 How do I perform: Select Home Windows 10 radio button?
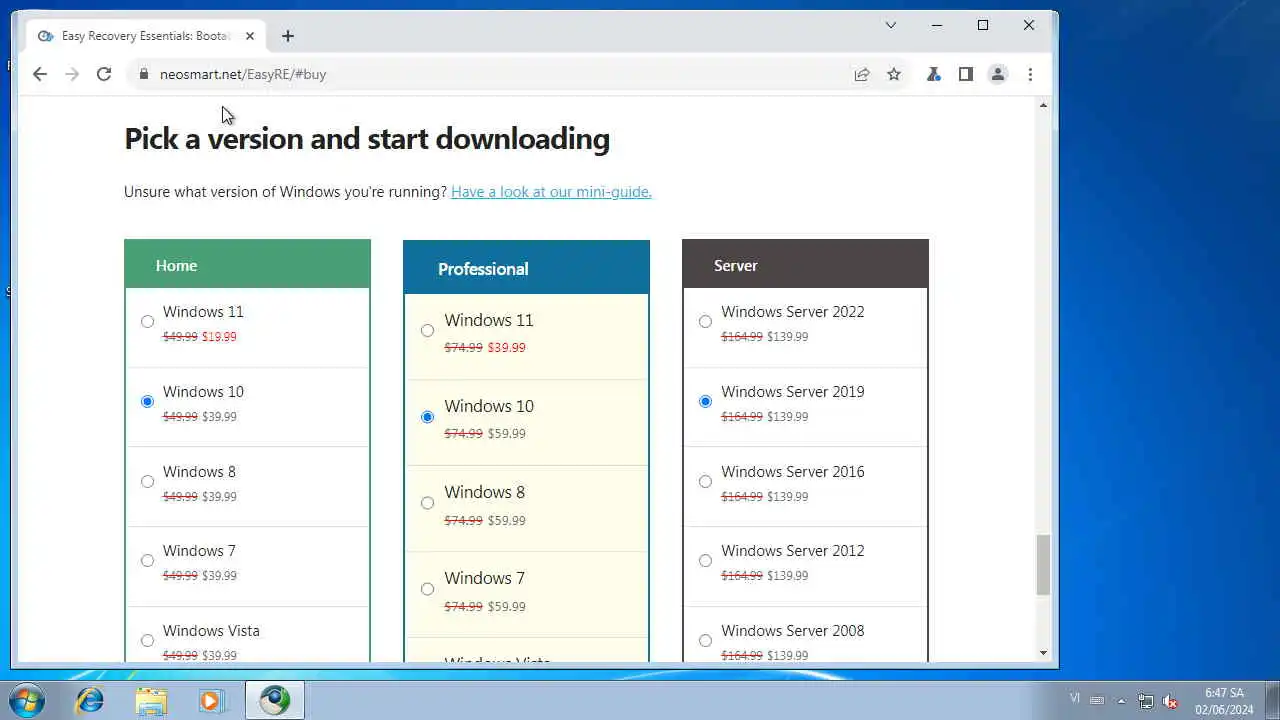point(148,401)
